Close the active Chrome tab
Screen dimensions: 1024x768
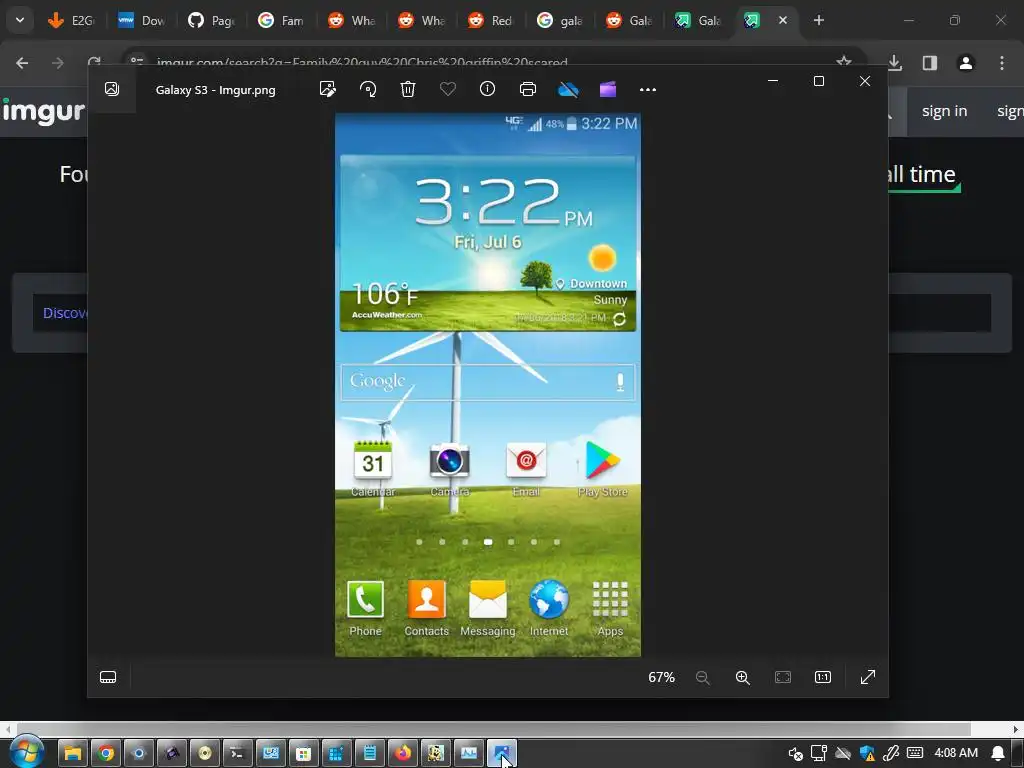click(x=783, y=20)
